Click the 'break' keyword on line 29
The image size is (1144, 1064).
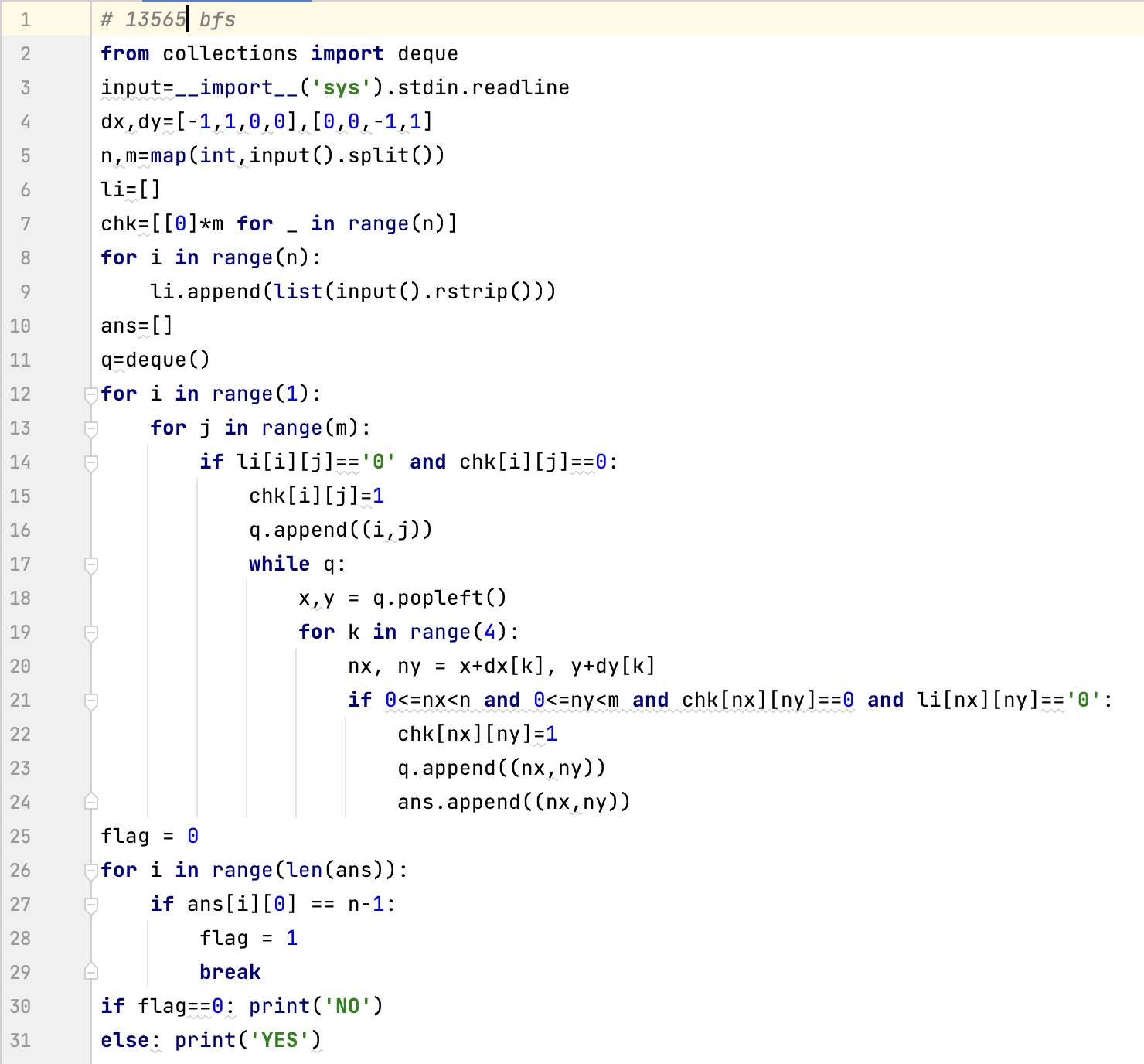point(230,972)
